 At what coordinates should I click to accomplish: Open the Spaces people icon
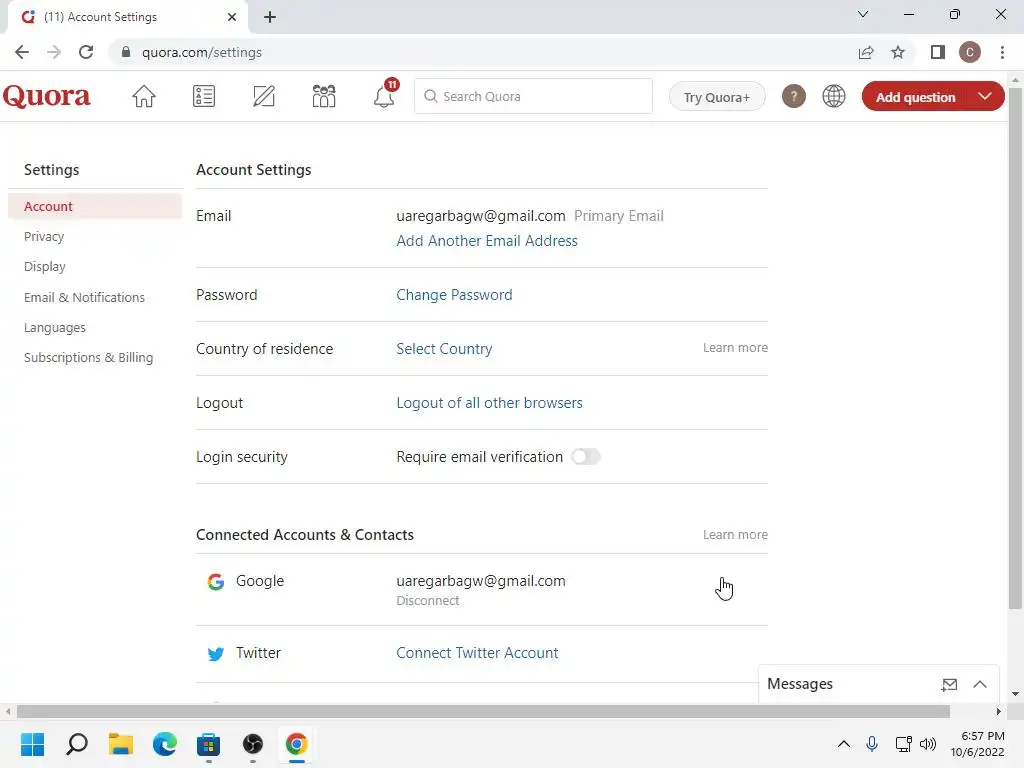click(324, 97)
